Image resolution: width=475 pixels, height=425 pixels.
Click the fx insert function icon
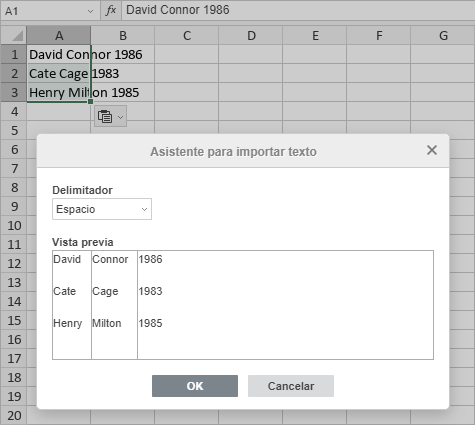coord(111,10)
